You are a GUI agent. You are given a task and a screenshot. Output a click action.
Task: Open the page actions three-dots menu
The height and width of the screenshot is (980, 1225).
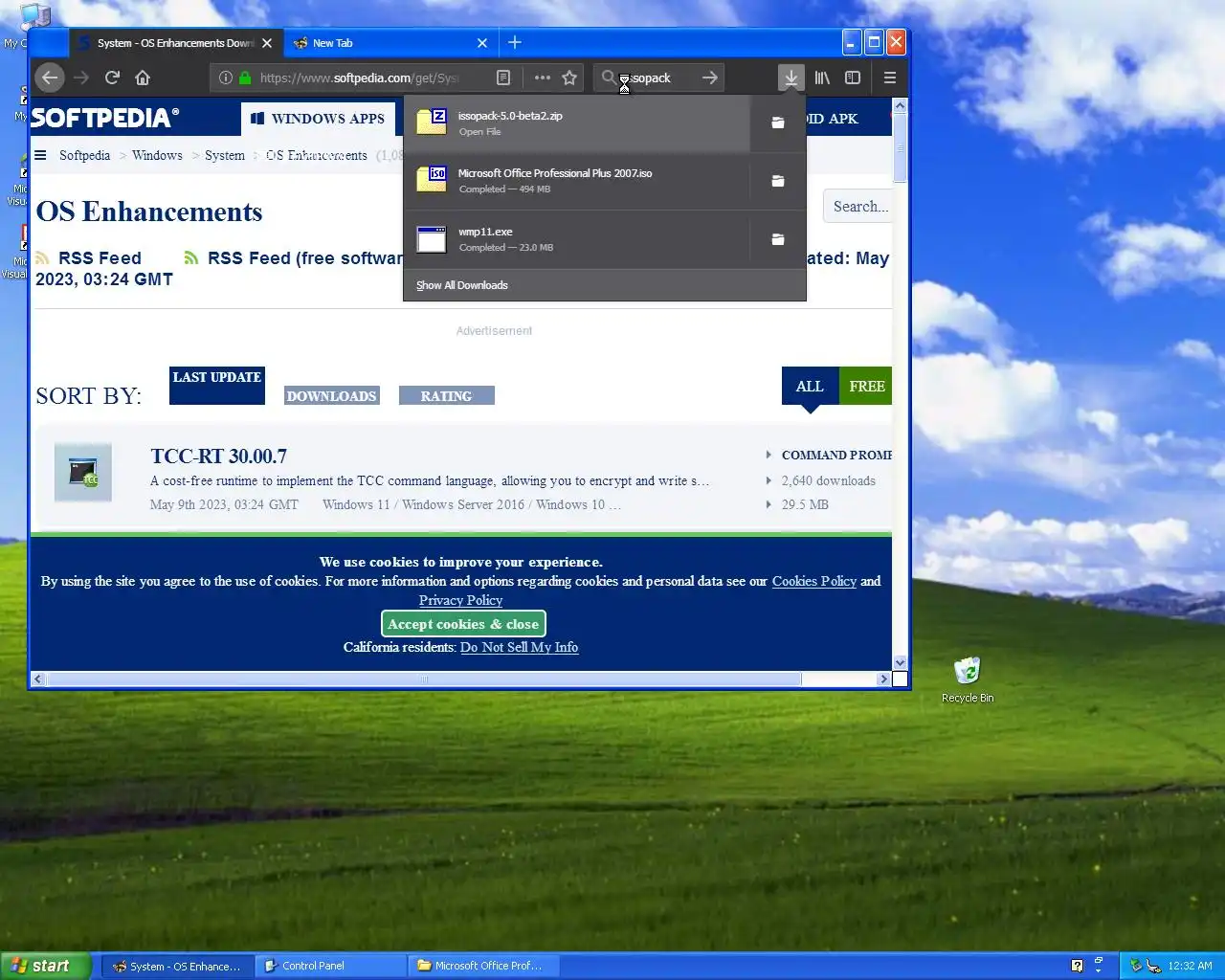coord(543,78)
